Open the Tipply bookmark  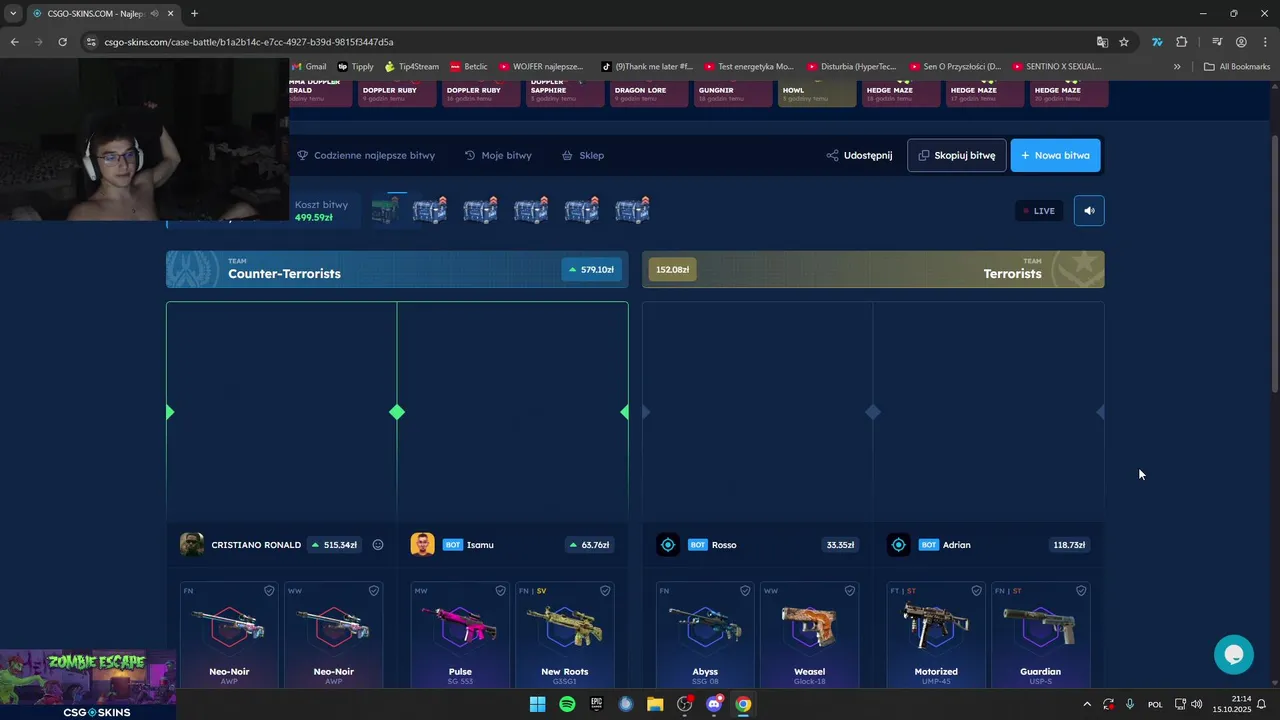356,67
